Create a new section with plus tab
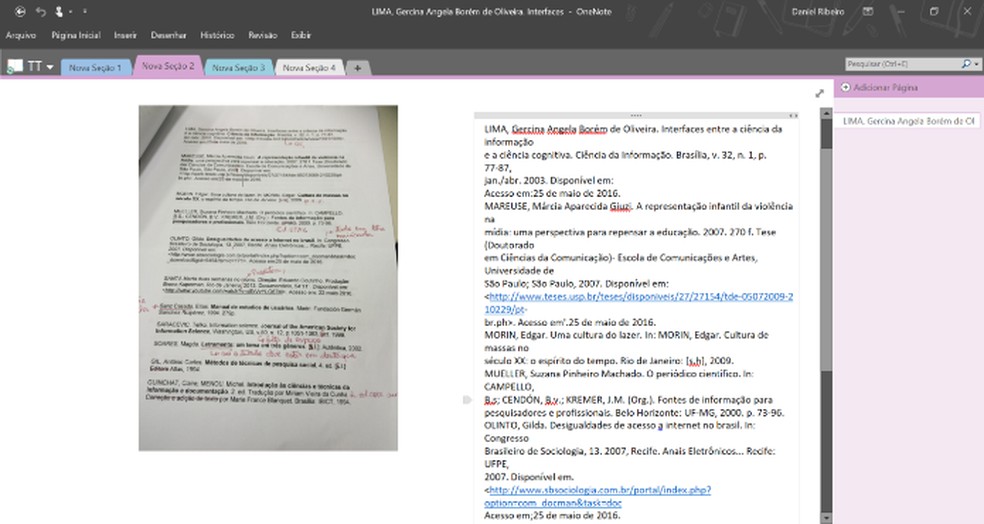 point(357,67)
